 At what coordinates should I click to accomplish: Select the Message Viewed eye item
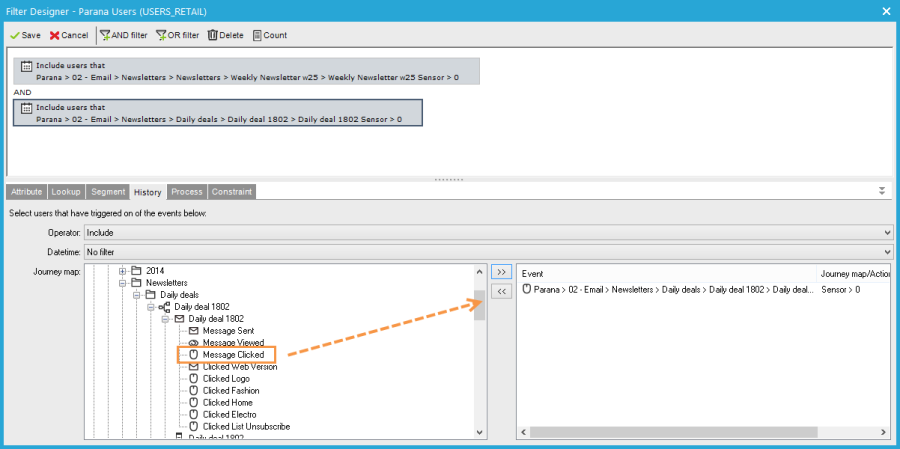(233, 343)
